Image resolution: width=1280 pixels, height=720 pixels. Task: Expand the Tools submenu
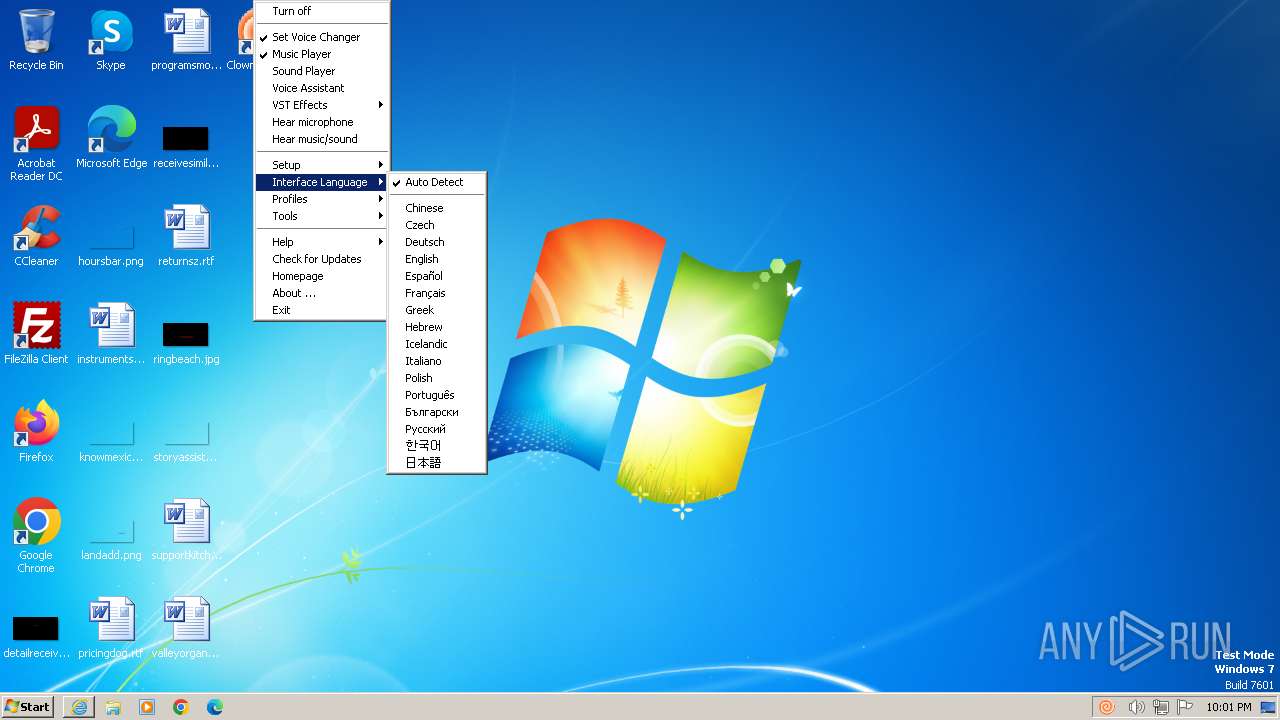321,216
